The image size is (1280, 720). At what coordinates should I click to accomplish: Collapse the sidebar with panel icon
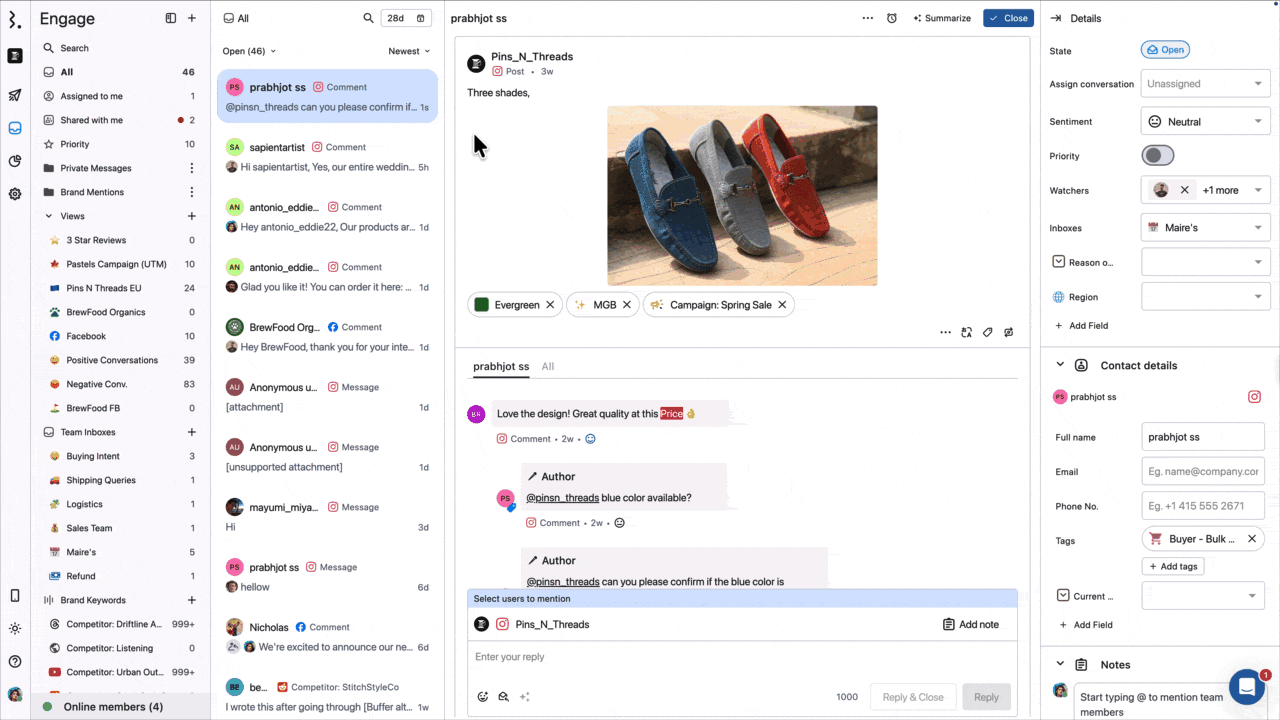coord(171,18)
